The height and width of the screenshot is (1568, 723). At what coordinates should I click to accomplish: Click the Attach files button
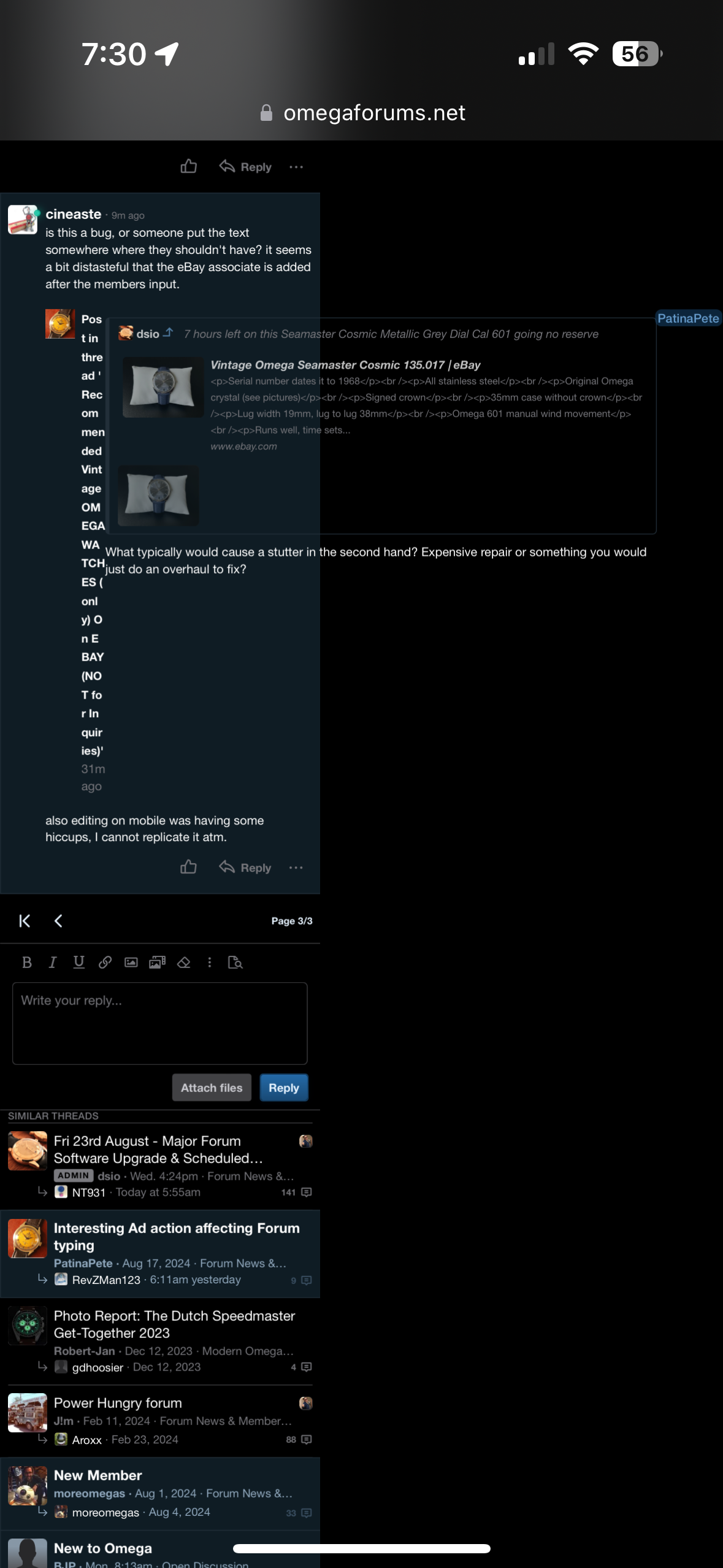(x=212, y=1088)
